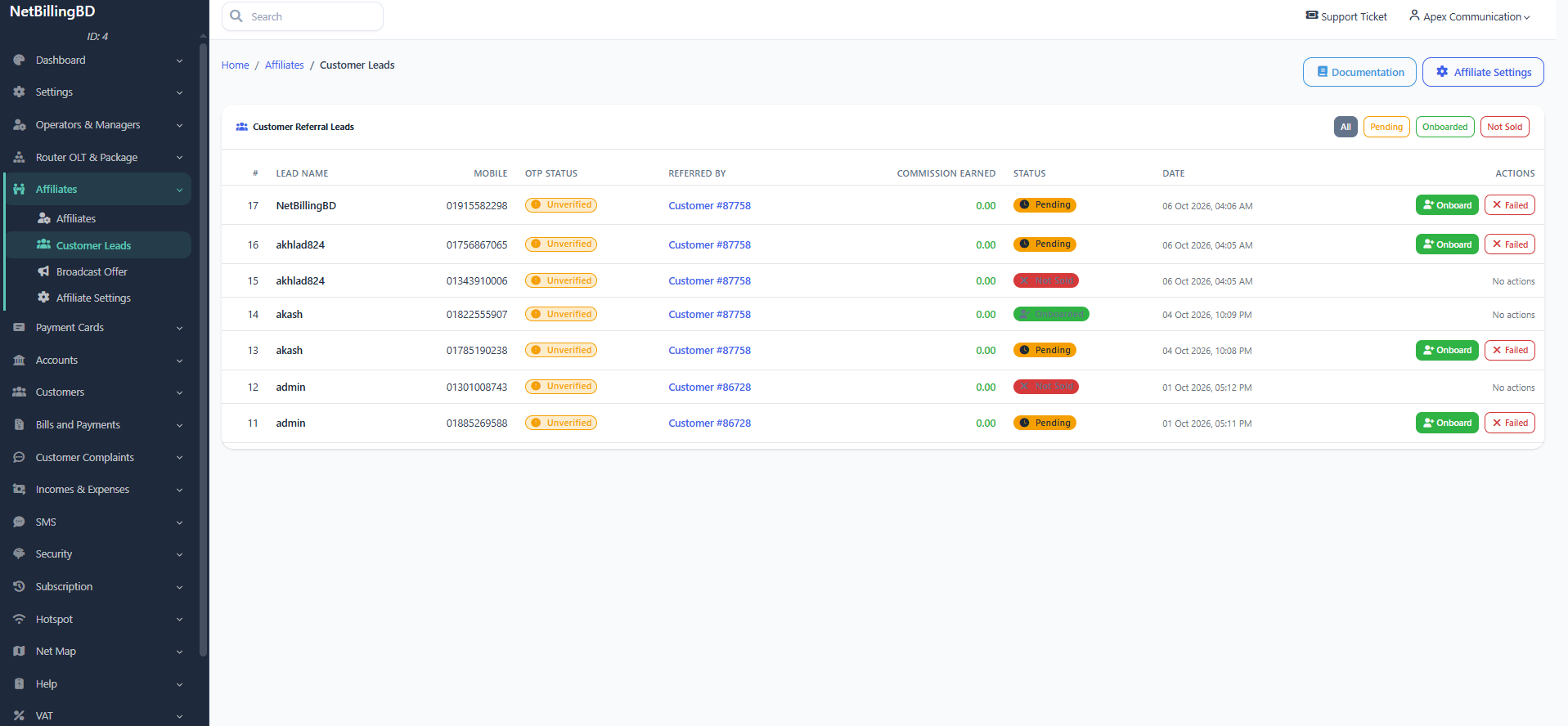1568x726 pixels.
Task: Onboard the NetBillingBD lead
Action: 1447,205
